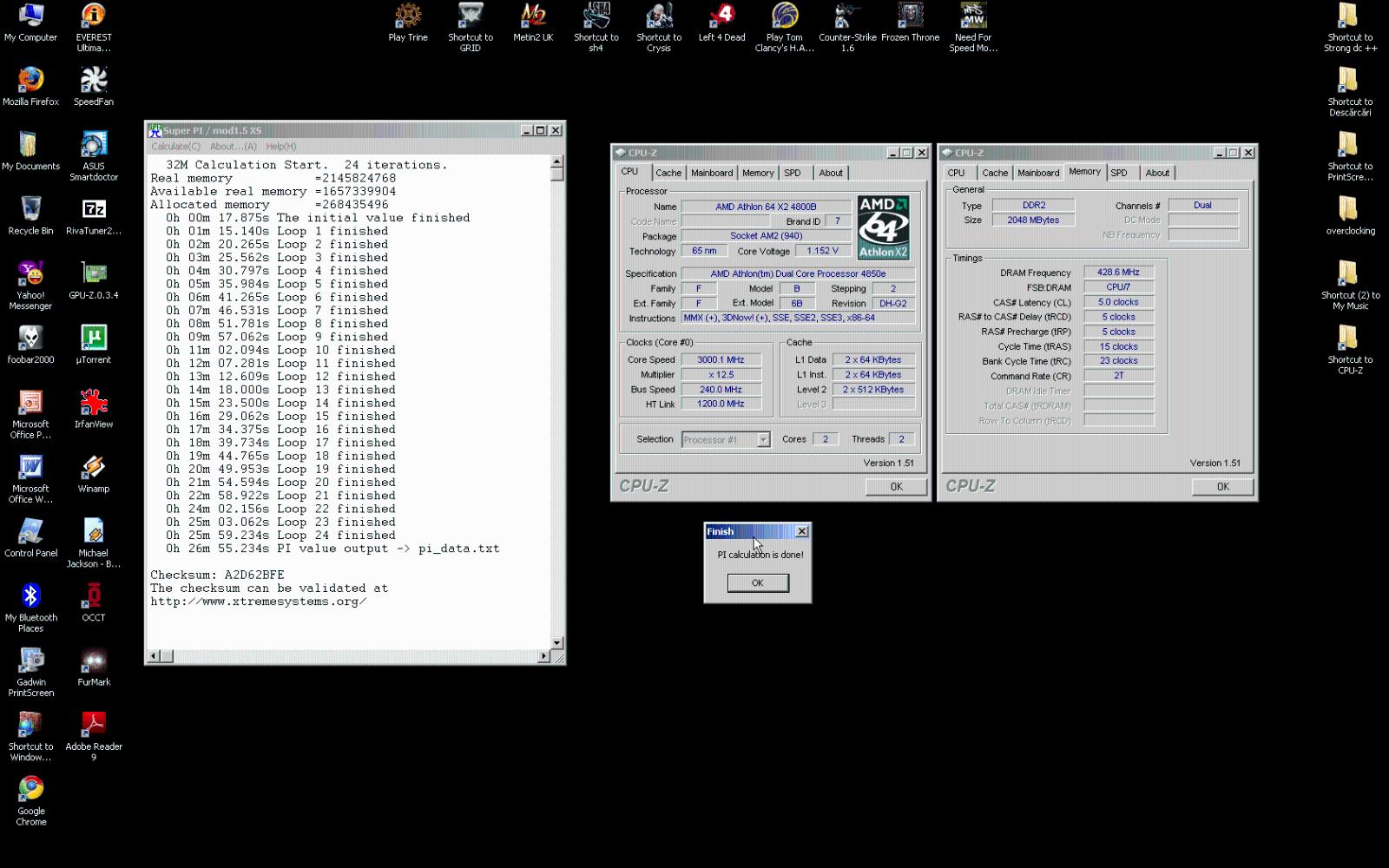Open Left 4 Dead shortcut
1389x868 pixels.
721,22
